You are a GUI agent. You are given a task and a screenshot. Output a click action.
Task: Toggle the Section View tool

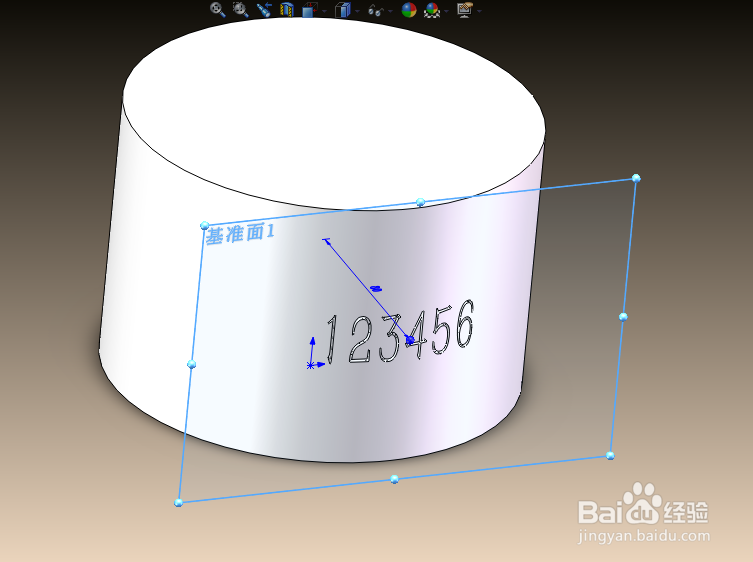(x=287, y=10)
